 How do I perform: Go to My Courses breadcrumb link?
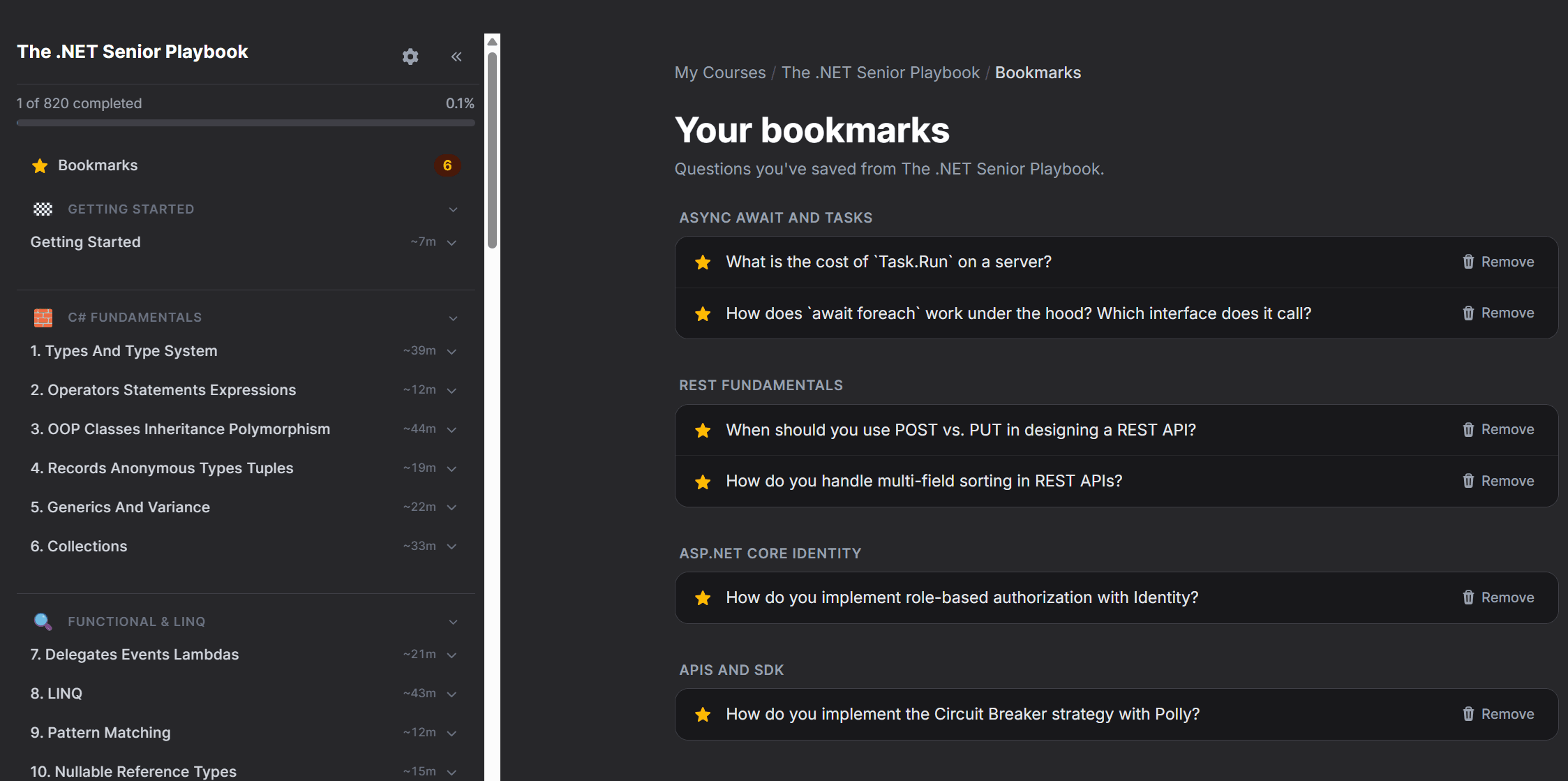click(x=720, y=73)
